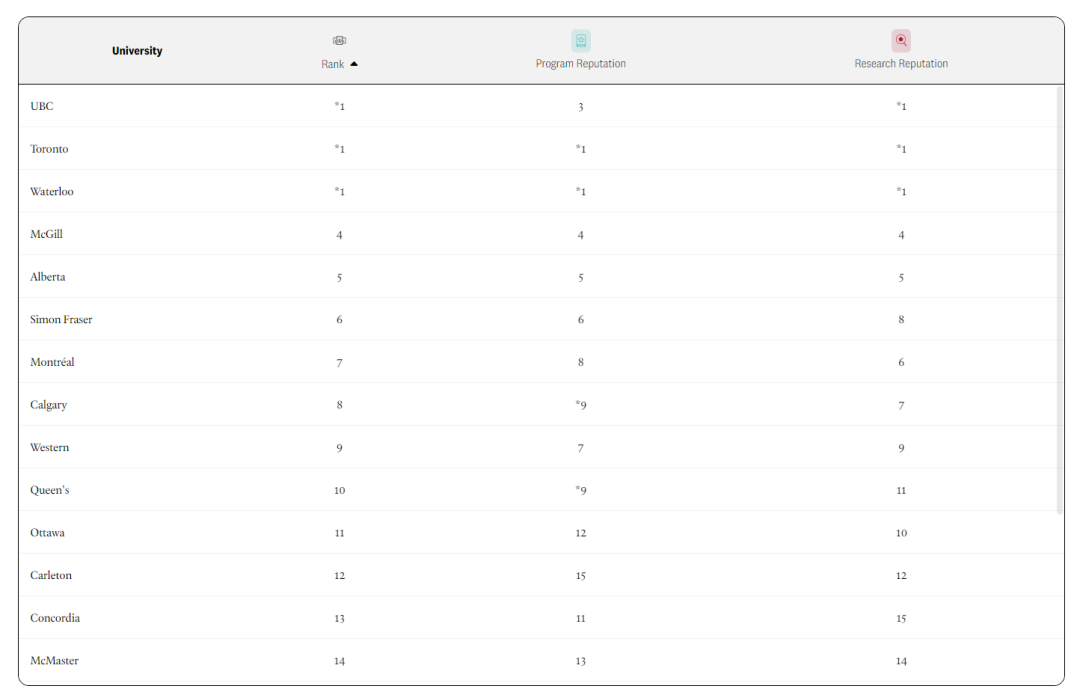Select the Ottawa row name

click(47, 533)
